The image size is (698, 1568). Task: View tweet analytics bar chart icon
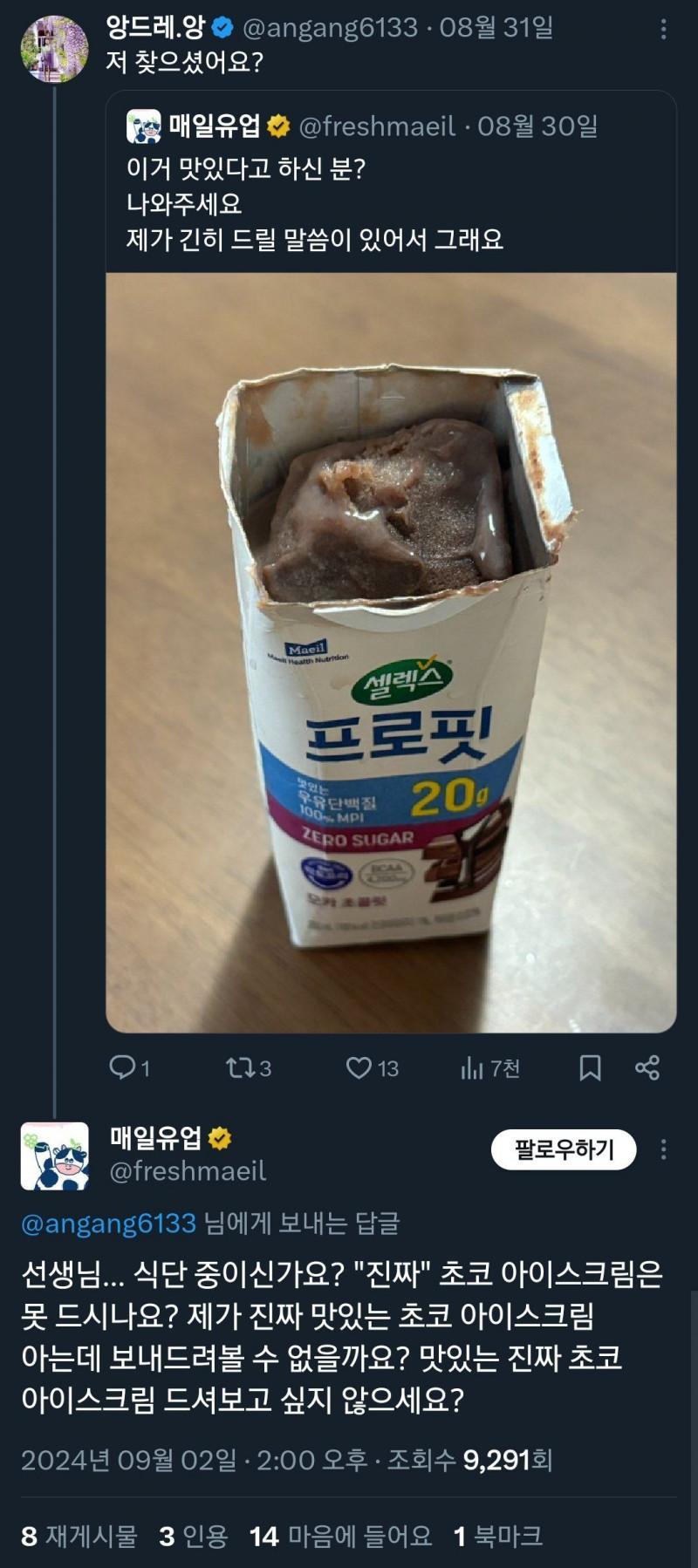(x=472, y=1067)
